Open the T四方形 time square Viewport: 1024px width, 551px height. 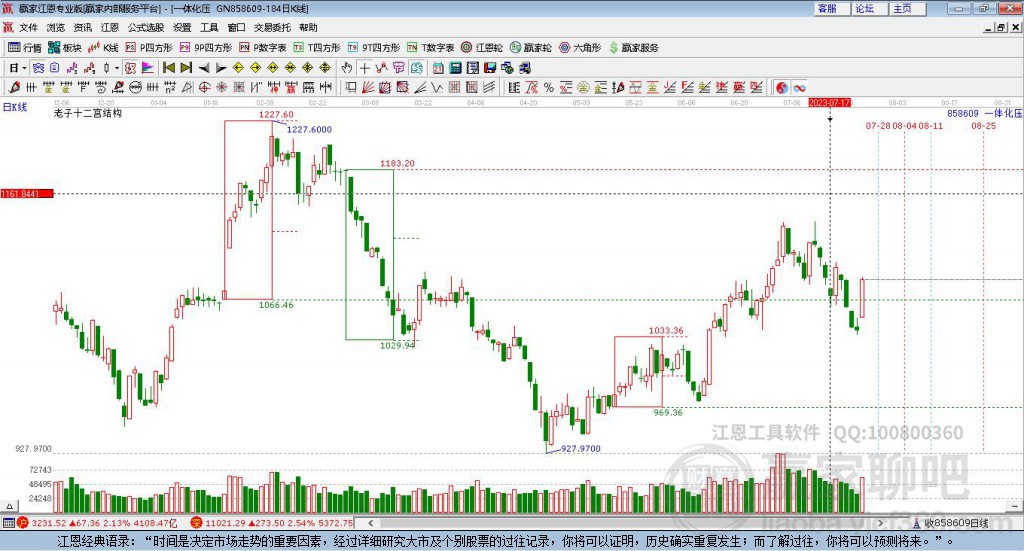tap(317, 48)
